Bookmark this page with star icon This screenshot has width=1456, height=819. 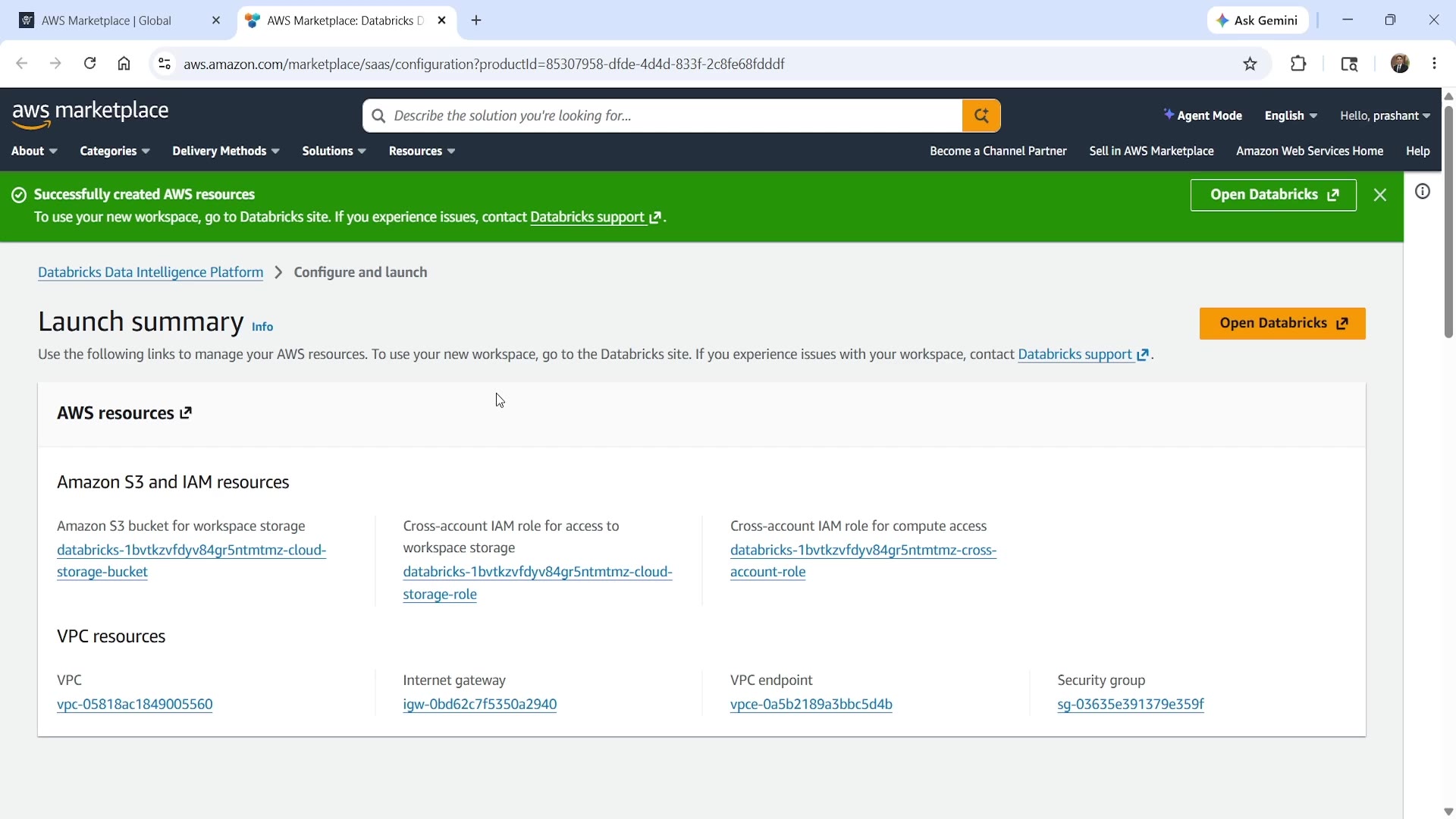coord(1250,64)
